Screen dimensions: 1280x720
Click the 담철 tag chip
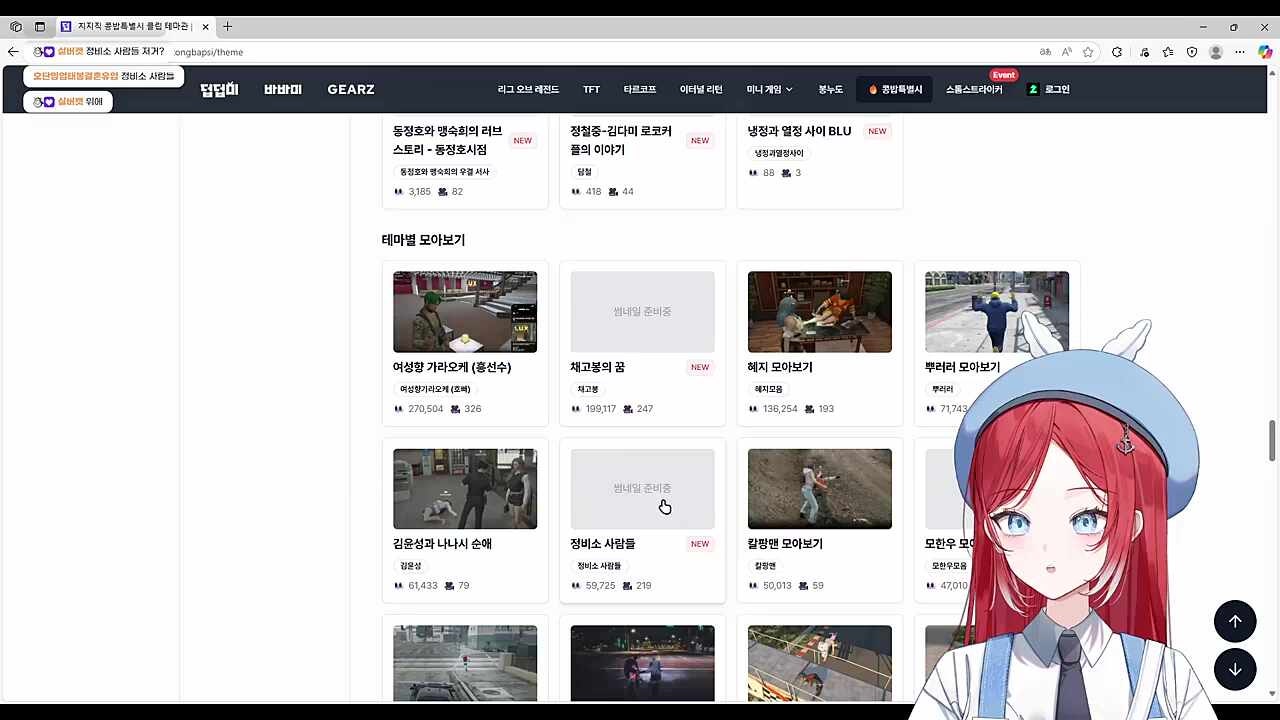point(584,172)
